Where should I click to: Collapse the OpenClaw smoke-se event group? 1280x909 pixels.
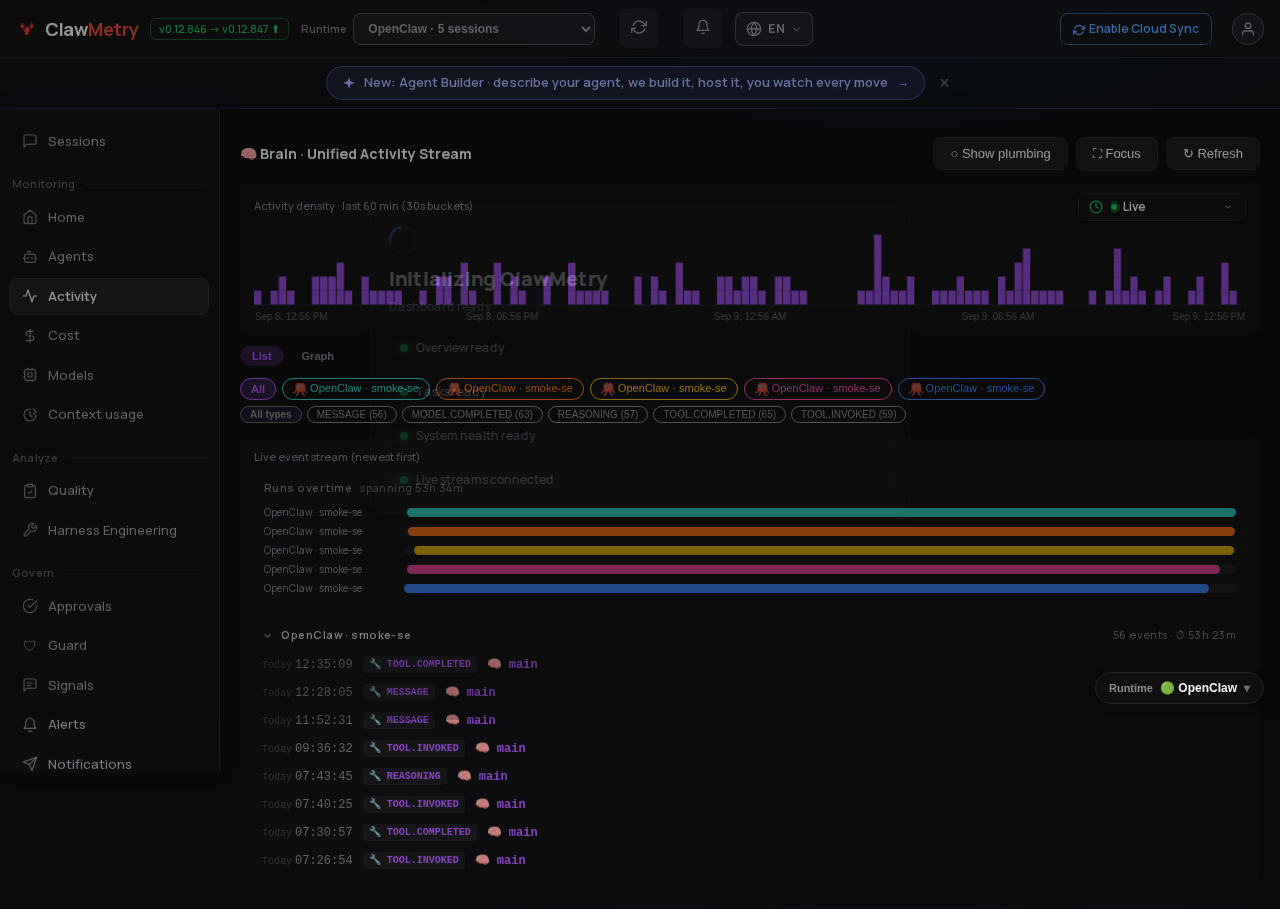267,635
